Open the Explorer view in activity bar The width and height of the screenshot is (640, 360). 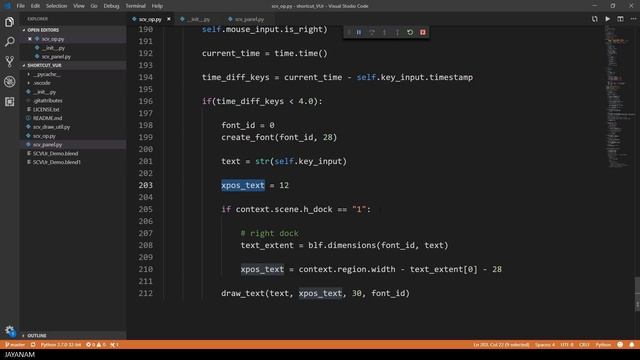click(9, 22)
